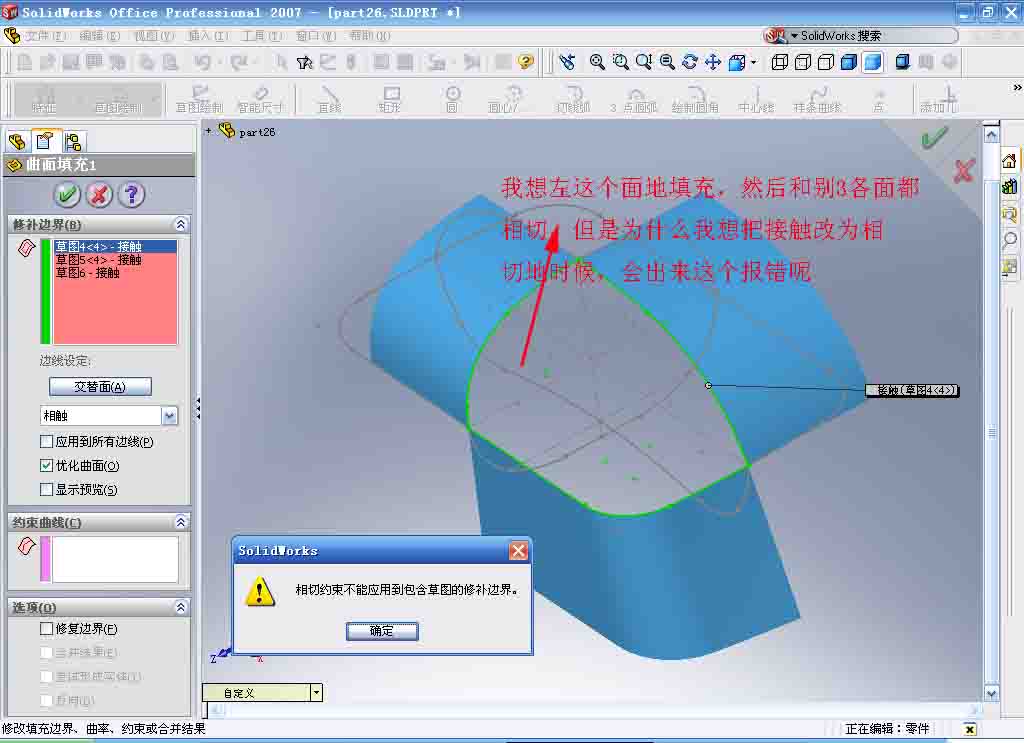Switch to Hidden Lines Visible display

pos(803,62)
